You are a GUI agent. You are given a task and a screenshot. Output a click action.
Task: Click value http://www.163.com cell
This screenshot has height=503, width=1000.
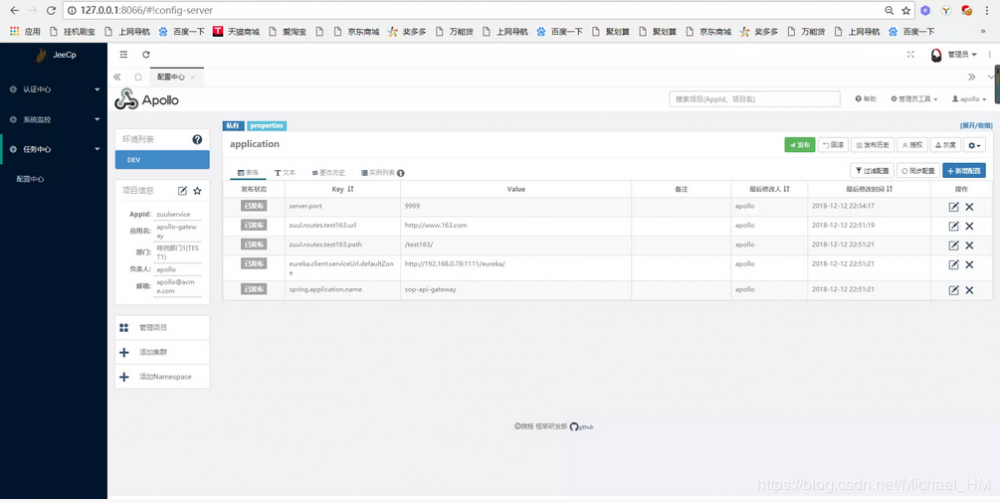tap(516, 226)
